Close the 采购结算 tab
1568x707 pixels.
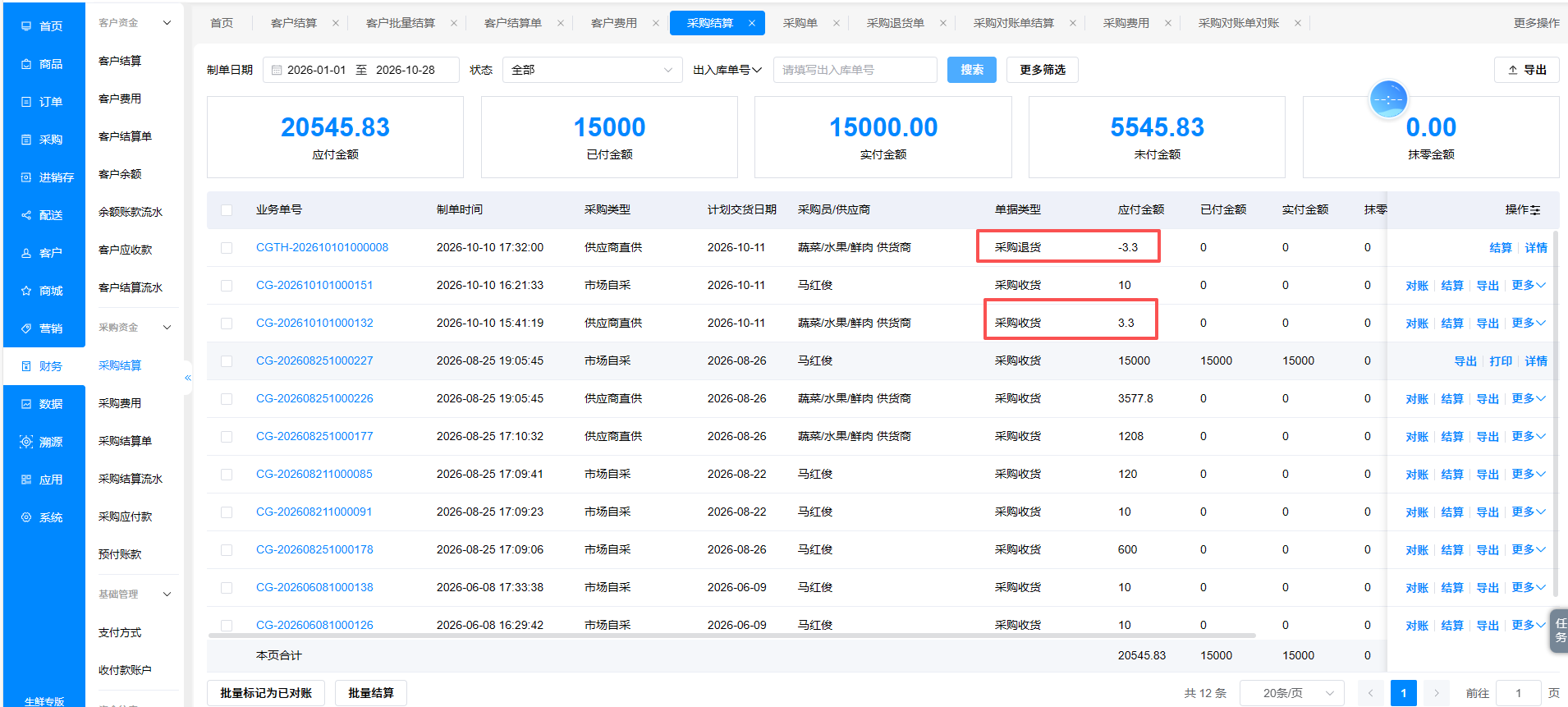[x=752, y=23]
